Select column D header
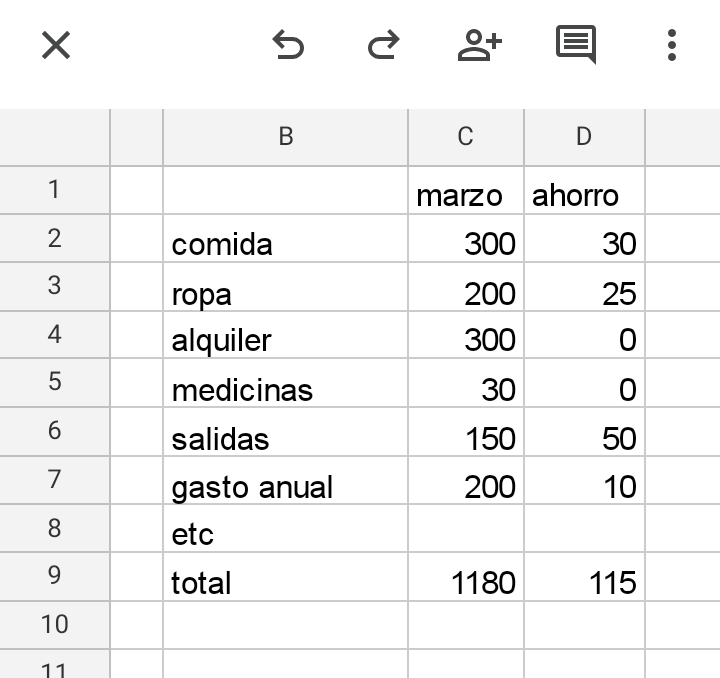 pos(584,138)
